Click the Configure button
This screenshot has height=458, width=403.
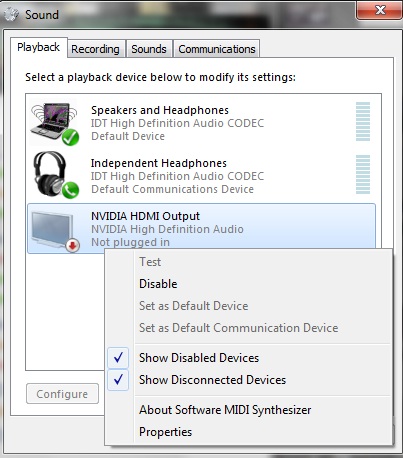(62, 394)
